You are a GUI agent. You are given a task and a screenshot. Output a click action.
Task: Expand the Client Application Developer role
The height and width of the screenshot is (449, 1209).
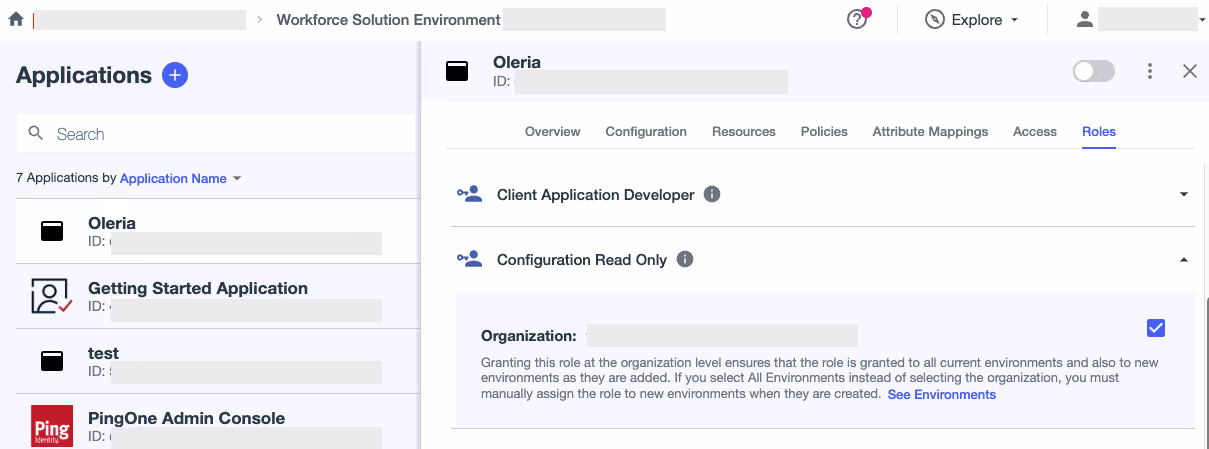point(1184,195)
